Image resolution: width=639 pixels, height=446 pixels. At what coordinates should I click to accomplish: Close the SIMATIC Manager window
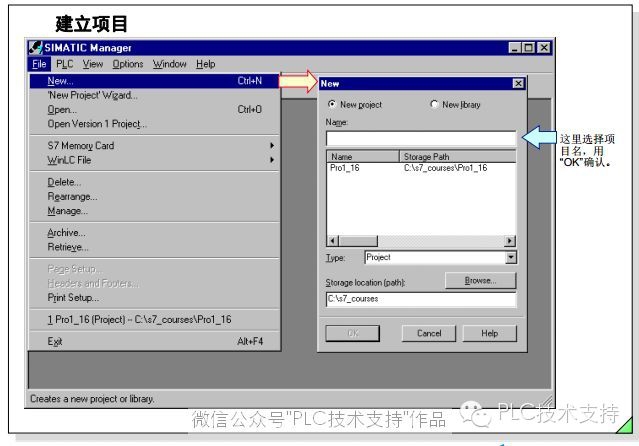point(544,48)
